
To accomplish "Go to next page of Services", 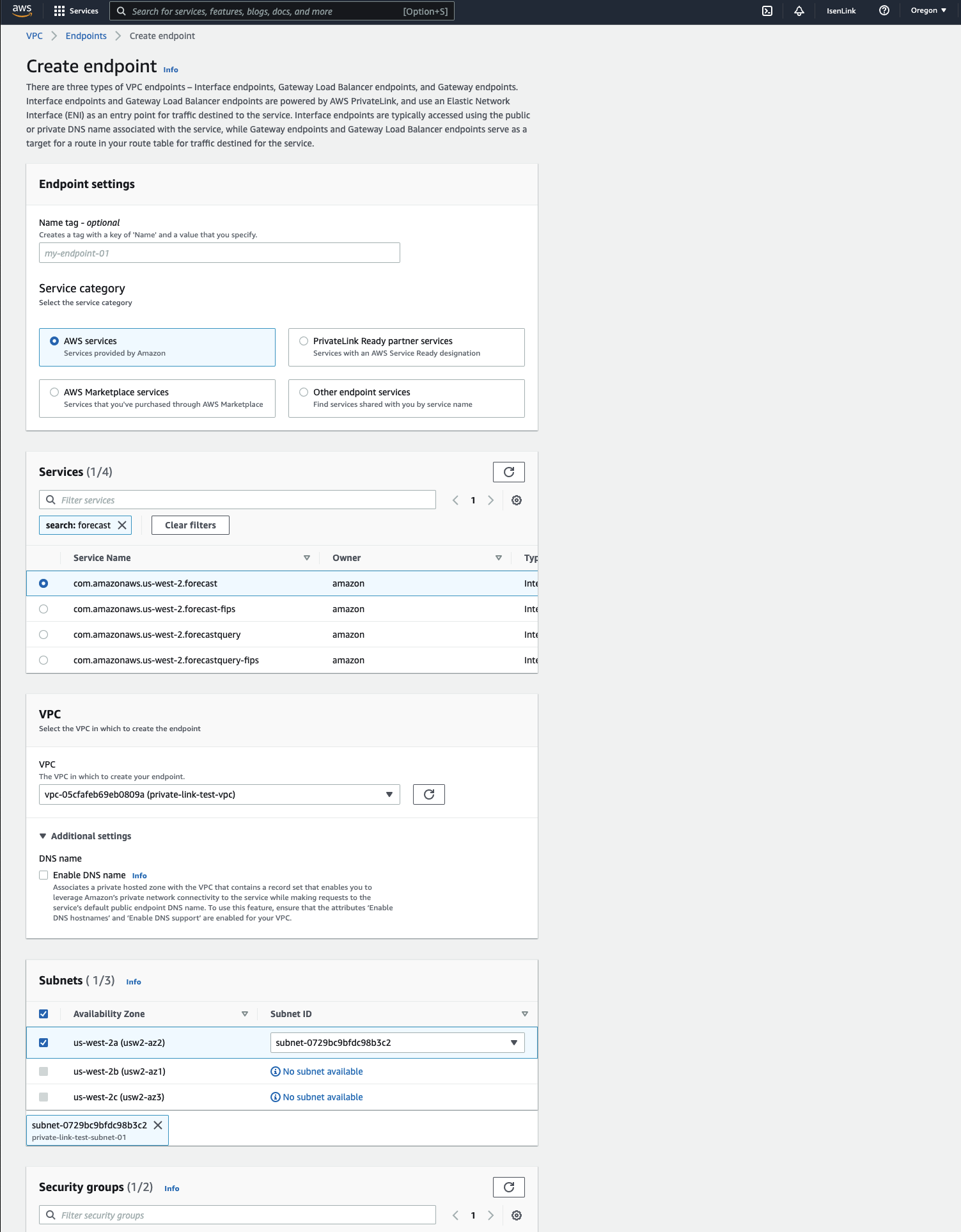I will pyautogui.click(x=491, y=500).
